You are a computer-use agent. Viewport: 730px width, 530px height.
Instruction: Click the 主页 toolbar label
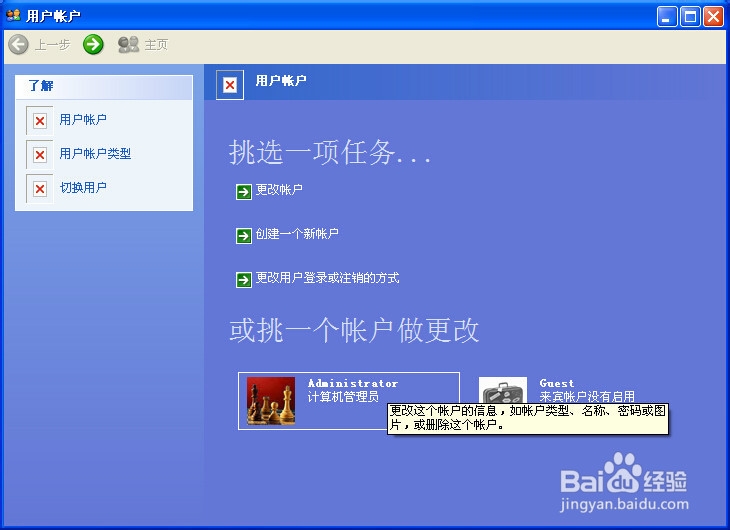point(156,45)
